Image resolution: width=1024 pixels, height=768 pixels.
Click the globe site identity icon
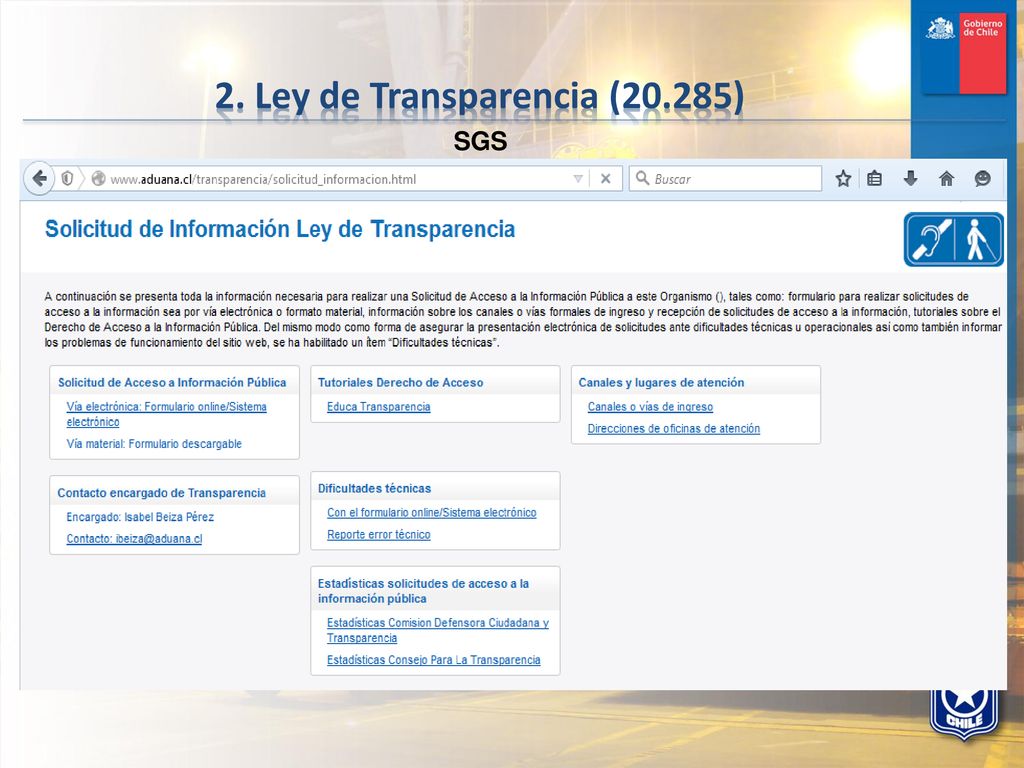99,178
